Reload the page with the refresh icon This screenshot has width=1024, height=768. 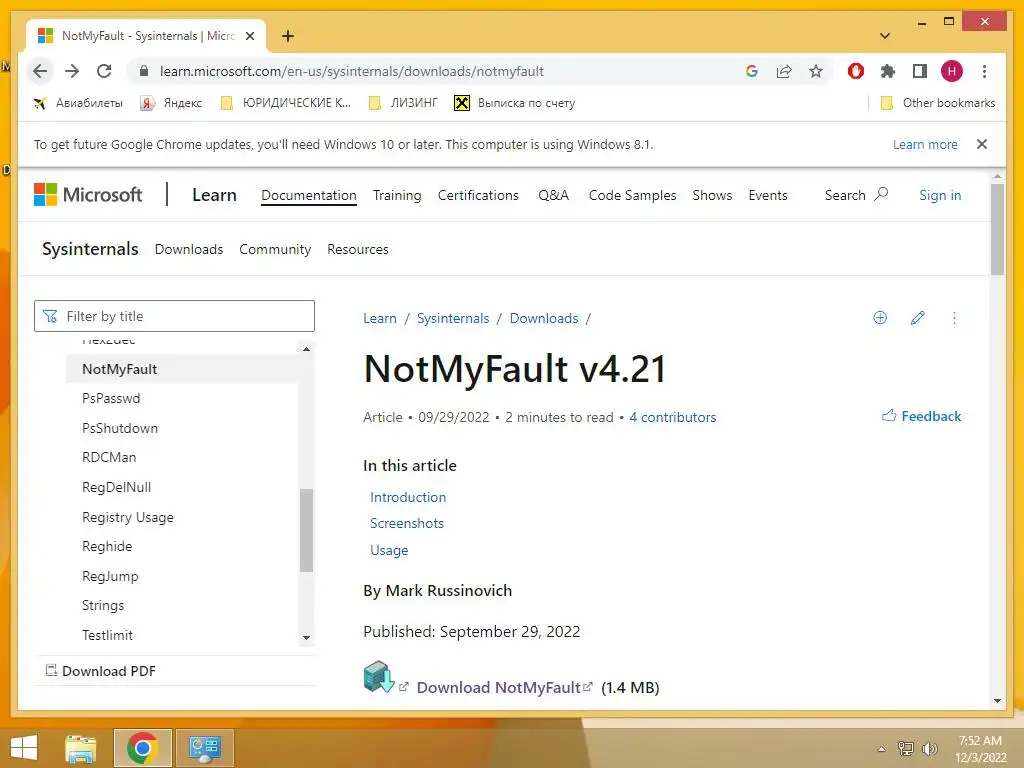pos(104,71)
